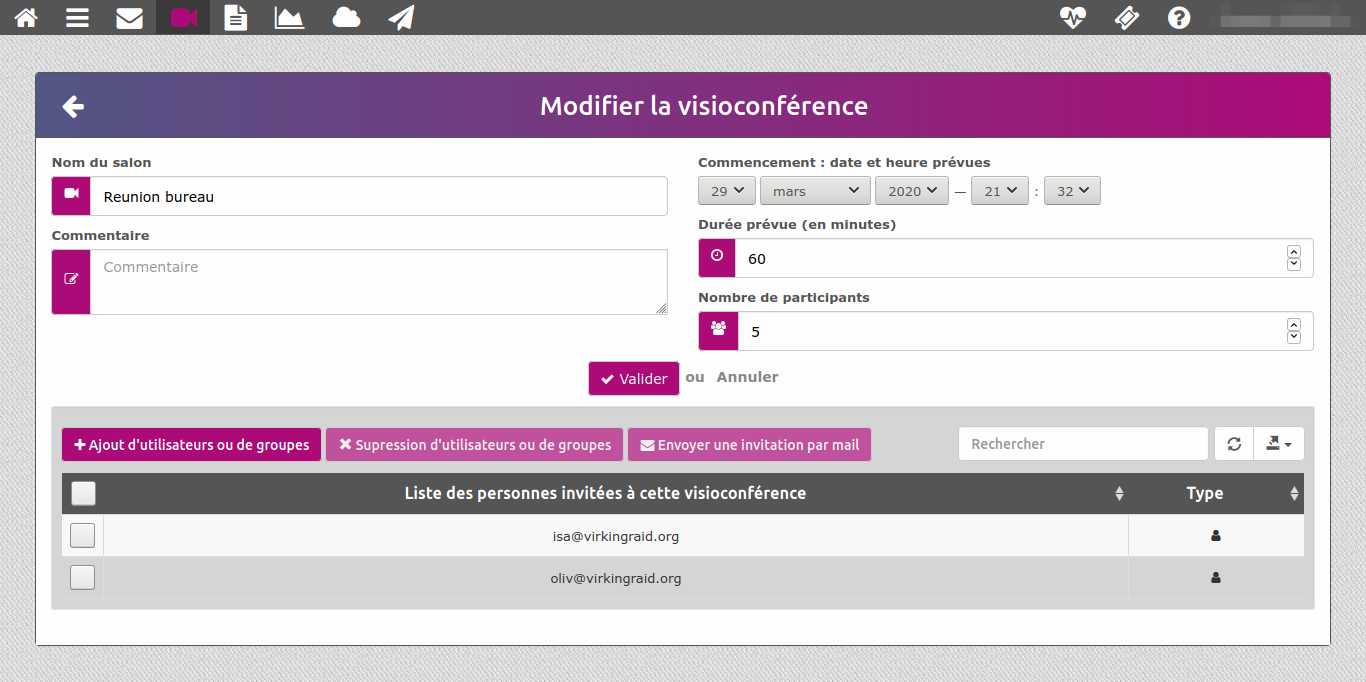Open the document file icon in navbar
The image size is (1366, 682).
click(236, 18)
